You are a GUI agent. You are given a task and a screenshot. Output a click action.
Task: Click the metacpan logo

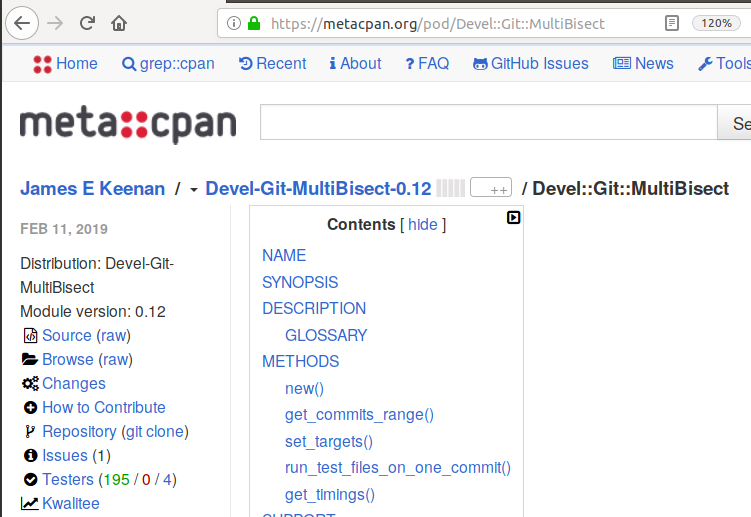(128, 124)
